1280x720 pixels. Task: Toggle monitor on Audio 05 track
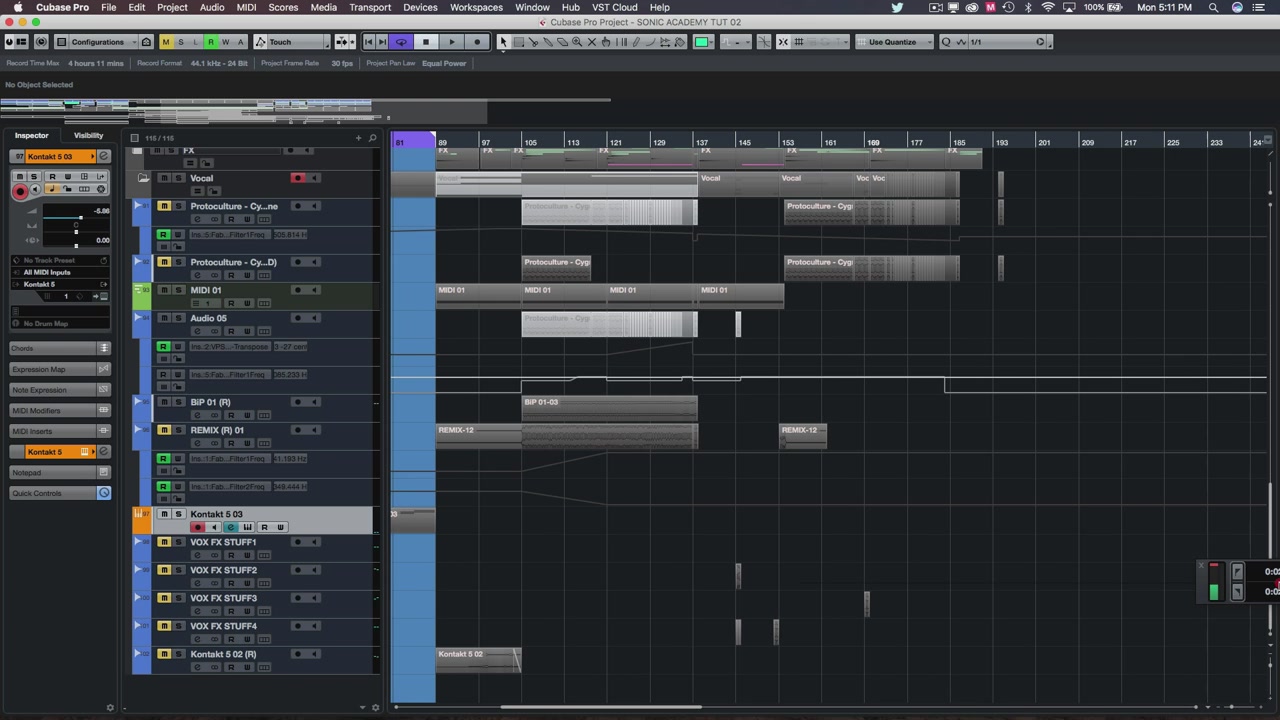315,318
